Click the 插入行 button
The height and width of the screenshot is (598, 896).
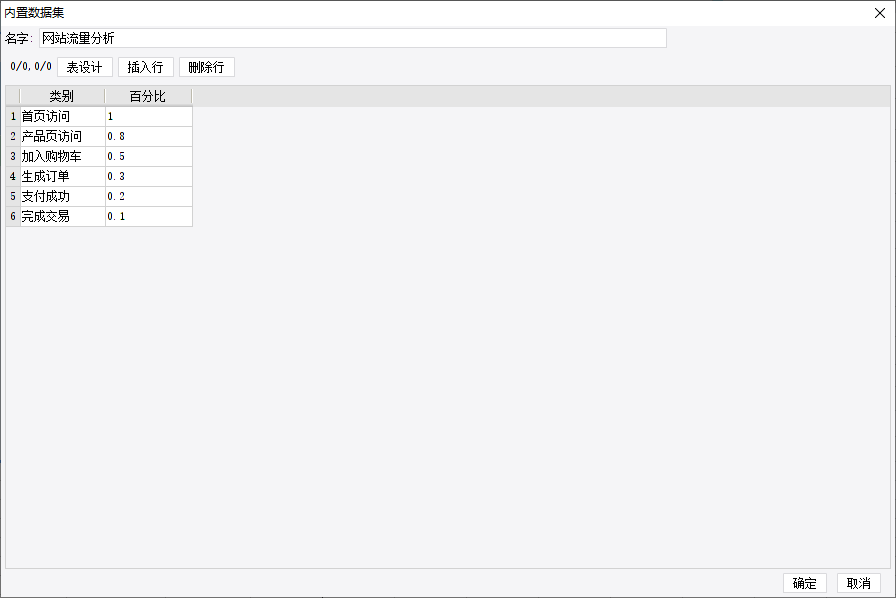146,67
